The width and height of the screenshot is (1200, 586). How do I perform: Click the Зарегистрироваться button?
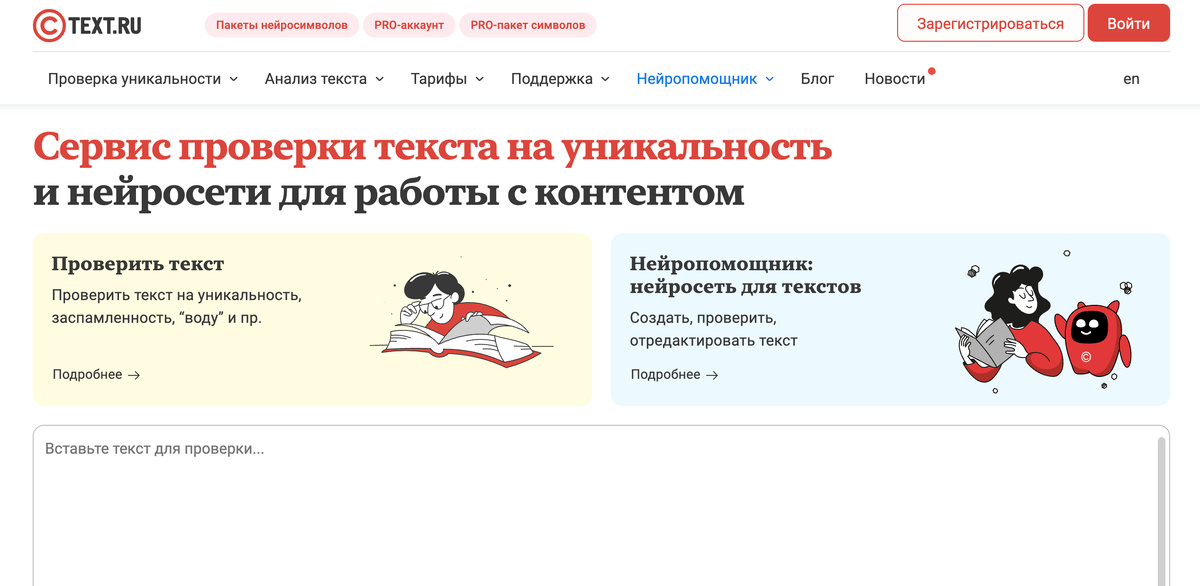click(990, 23)
